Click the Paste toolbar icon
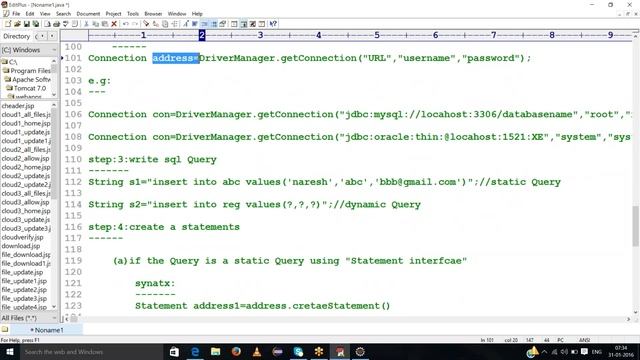640x360 pixels. [105, 24]
